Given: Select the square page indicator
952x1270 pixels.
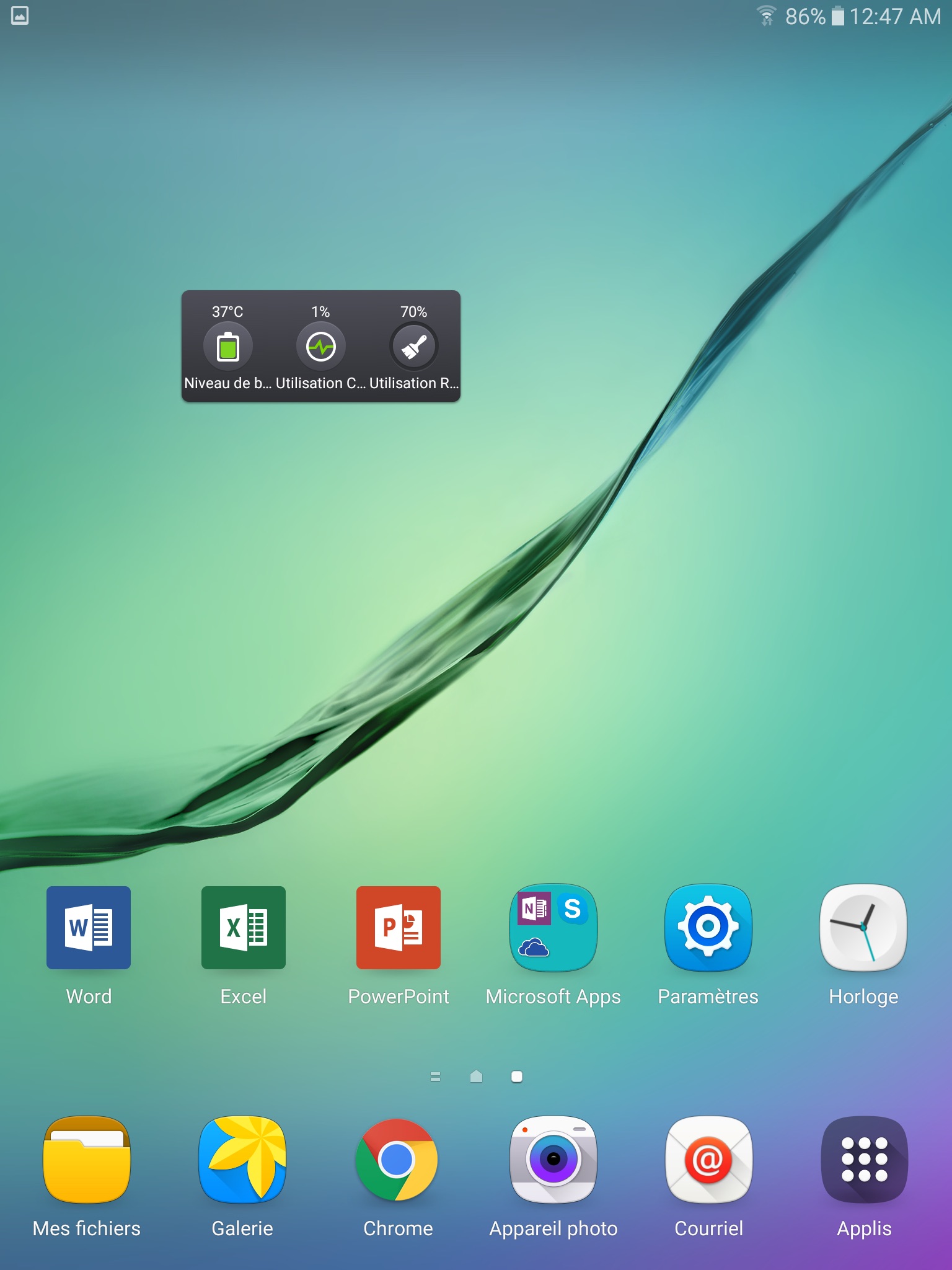Looking at the screenshot, I should tap(517, 1077).
